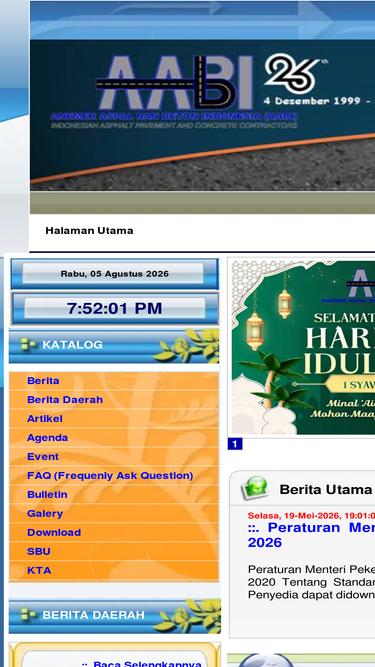The height and width of the screenshot is (667, 375).
Task: Open the Bulletin link
Action: (47, 494)
